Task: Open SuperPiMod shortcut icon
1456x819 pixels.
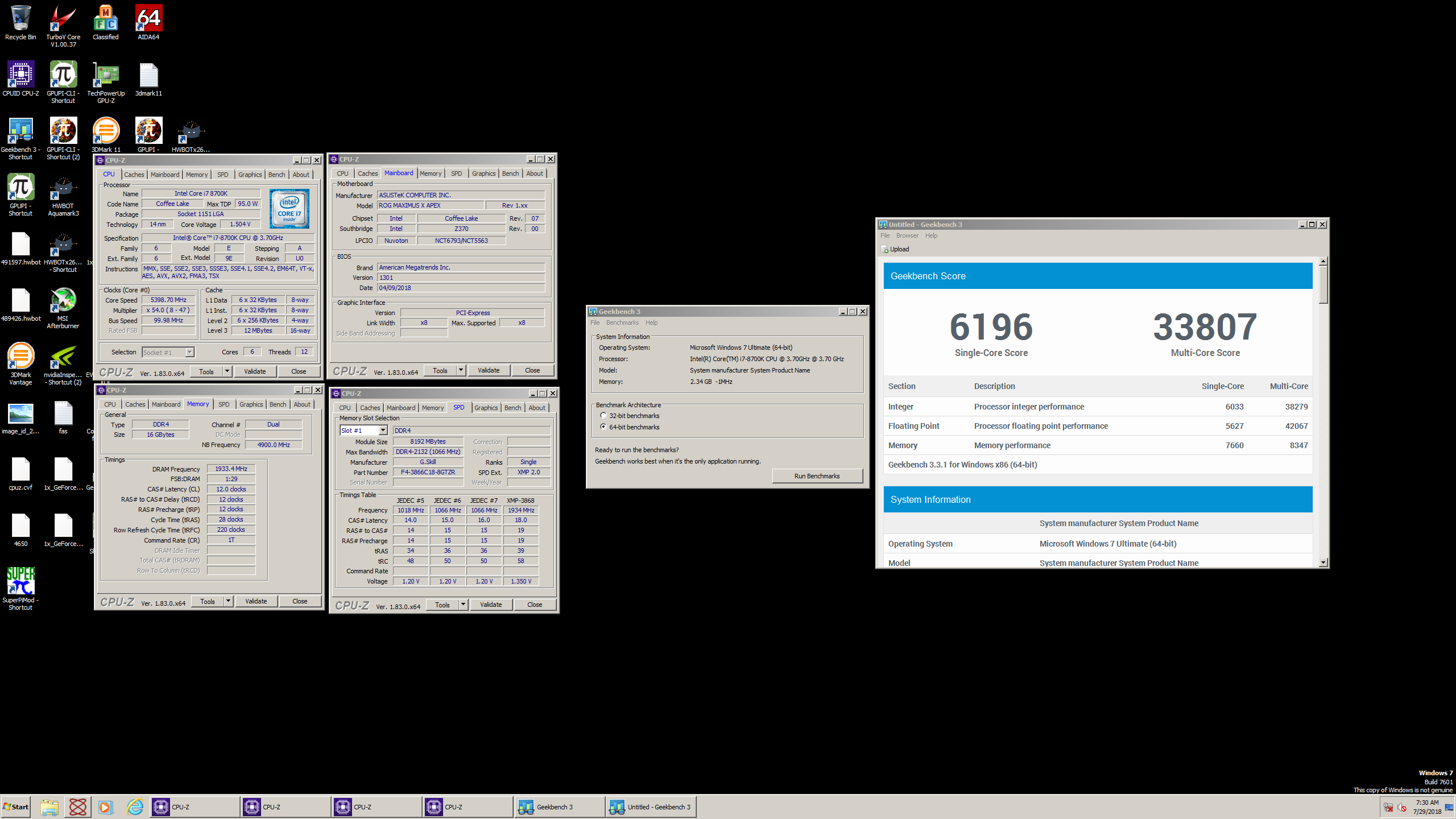Action: tap(20, 589)
